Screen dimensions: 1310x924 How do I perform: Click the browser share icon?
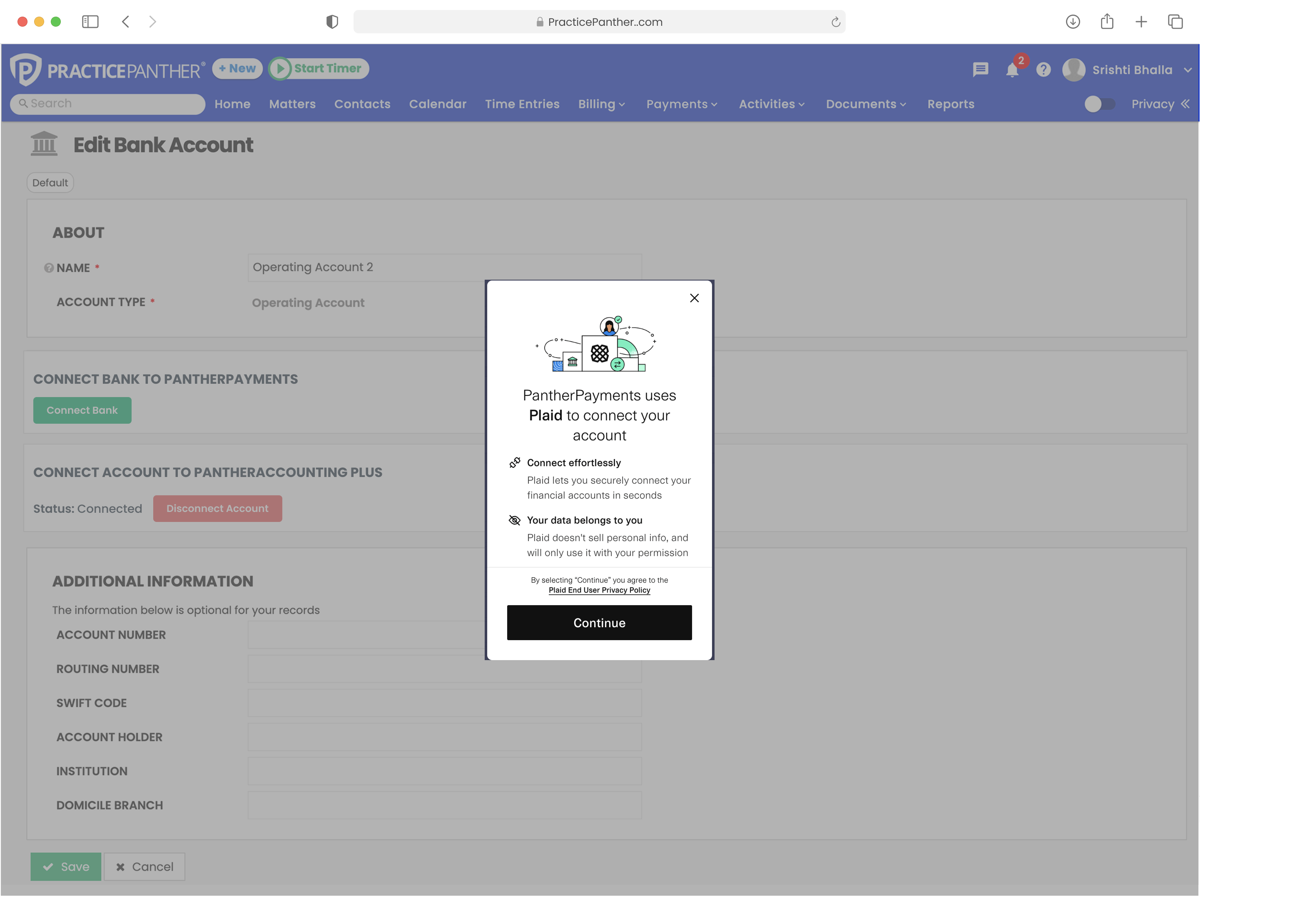pos(1107,22)
